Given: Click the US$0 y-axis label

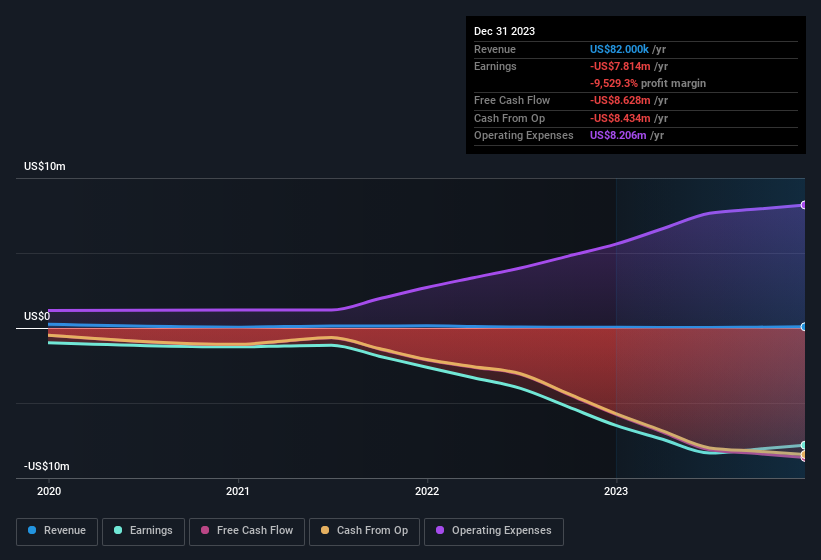Looking at the screenshot, I should (x=37, y=316).
